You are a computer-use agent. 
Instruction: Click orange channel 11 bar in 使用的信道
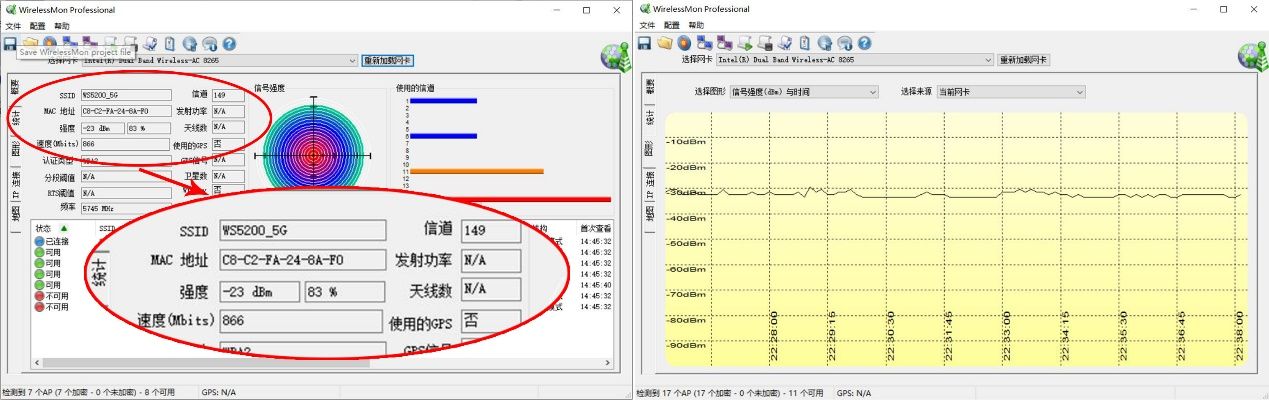tap(477, 171)
